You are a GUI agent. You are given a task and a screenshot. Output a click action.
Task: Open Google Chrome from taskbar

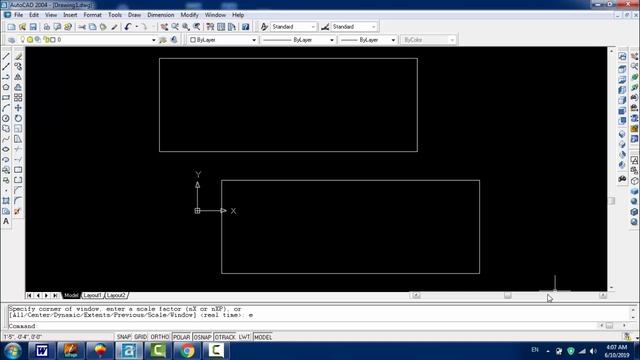(187, 351)
